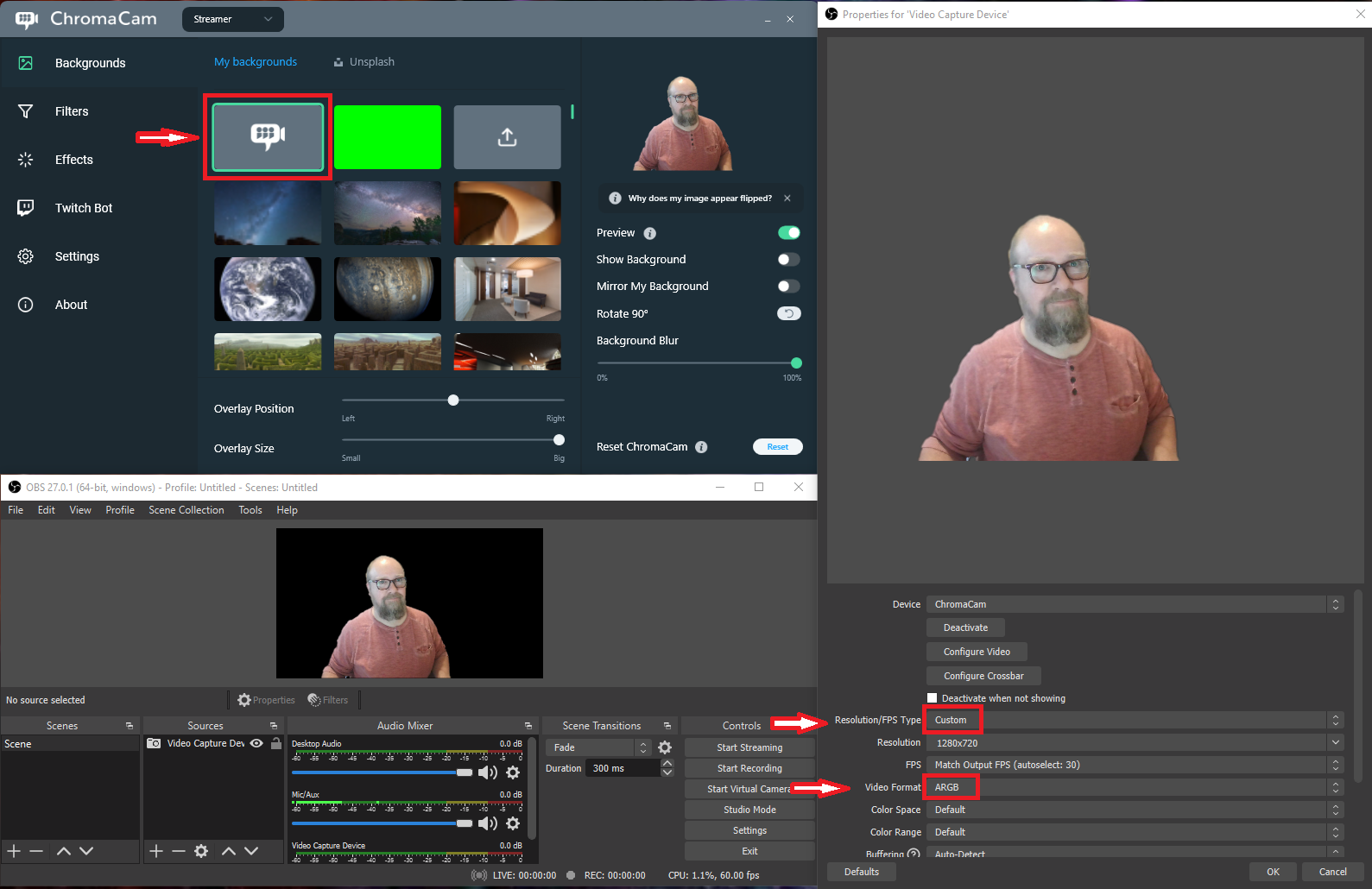Click the Start Recording button
This screenshot has width=1372, height=889.
point(749,768)
